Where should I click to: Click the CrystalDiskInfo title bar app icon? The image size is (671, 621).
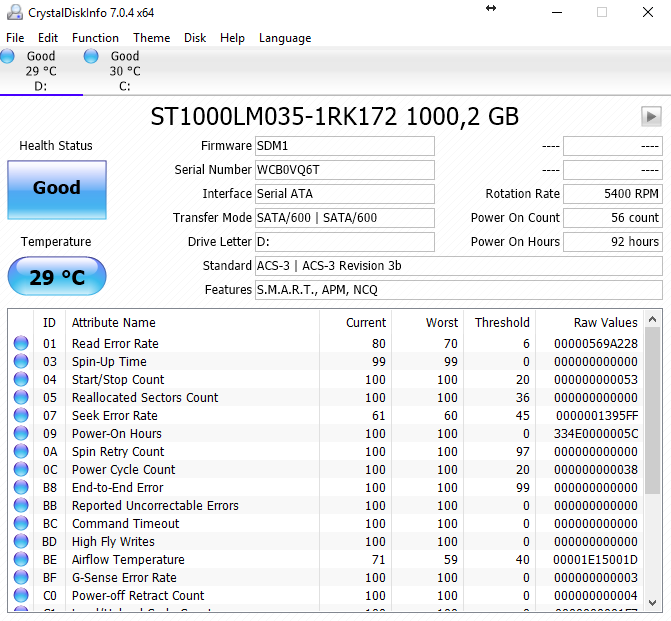(13, 12)
